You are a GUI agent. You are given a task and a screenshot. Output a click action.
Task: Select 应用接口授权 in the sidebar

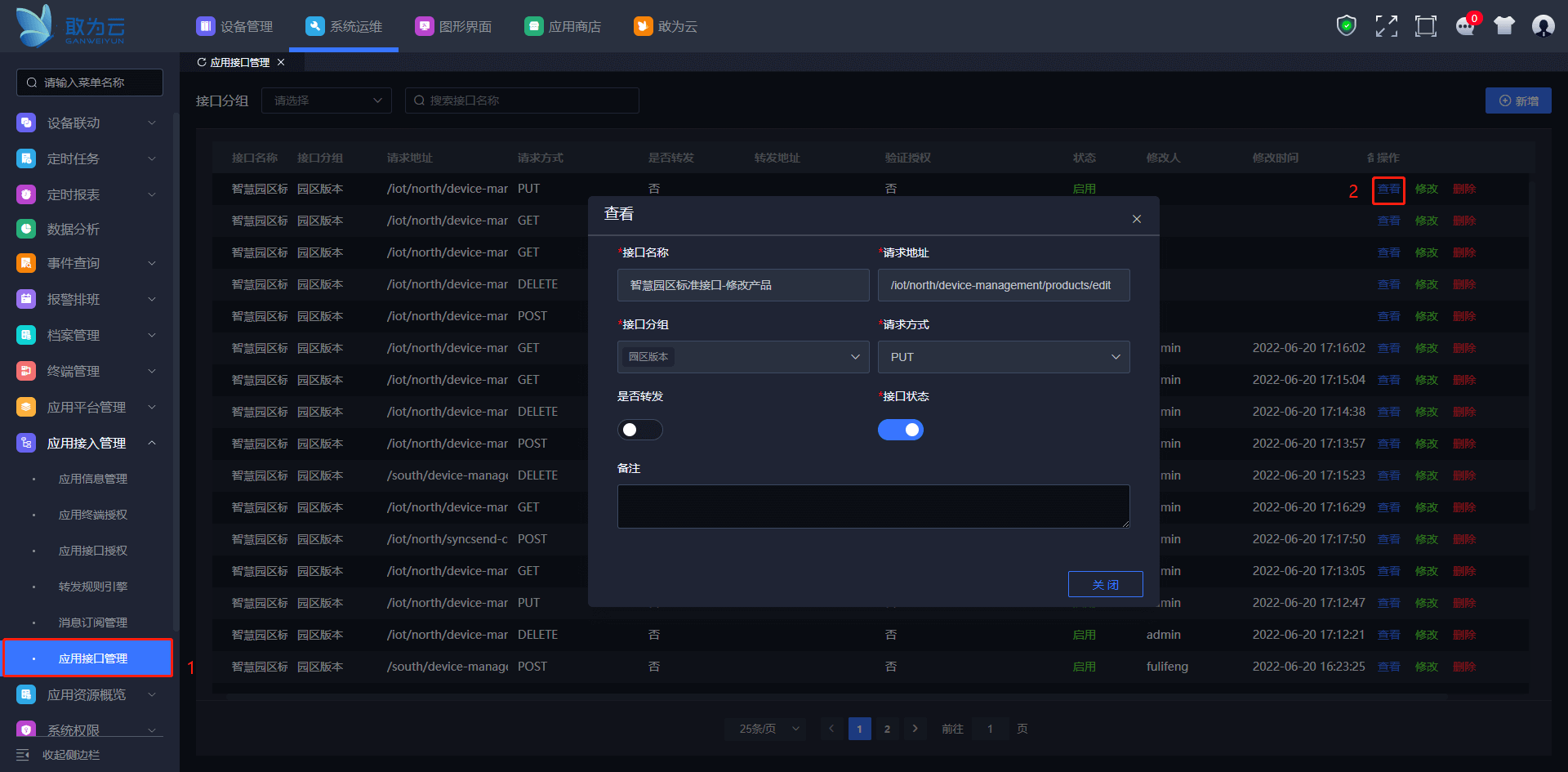93,551
